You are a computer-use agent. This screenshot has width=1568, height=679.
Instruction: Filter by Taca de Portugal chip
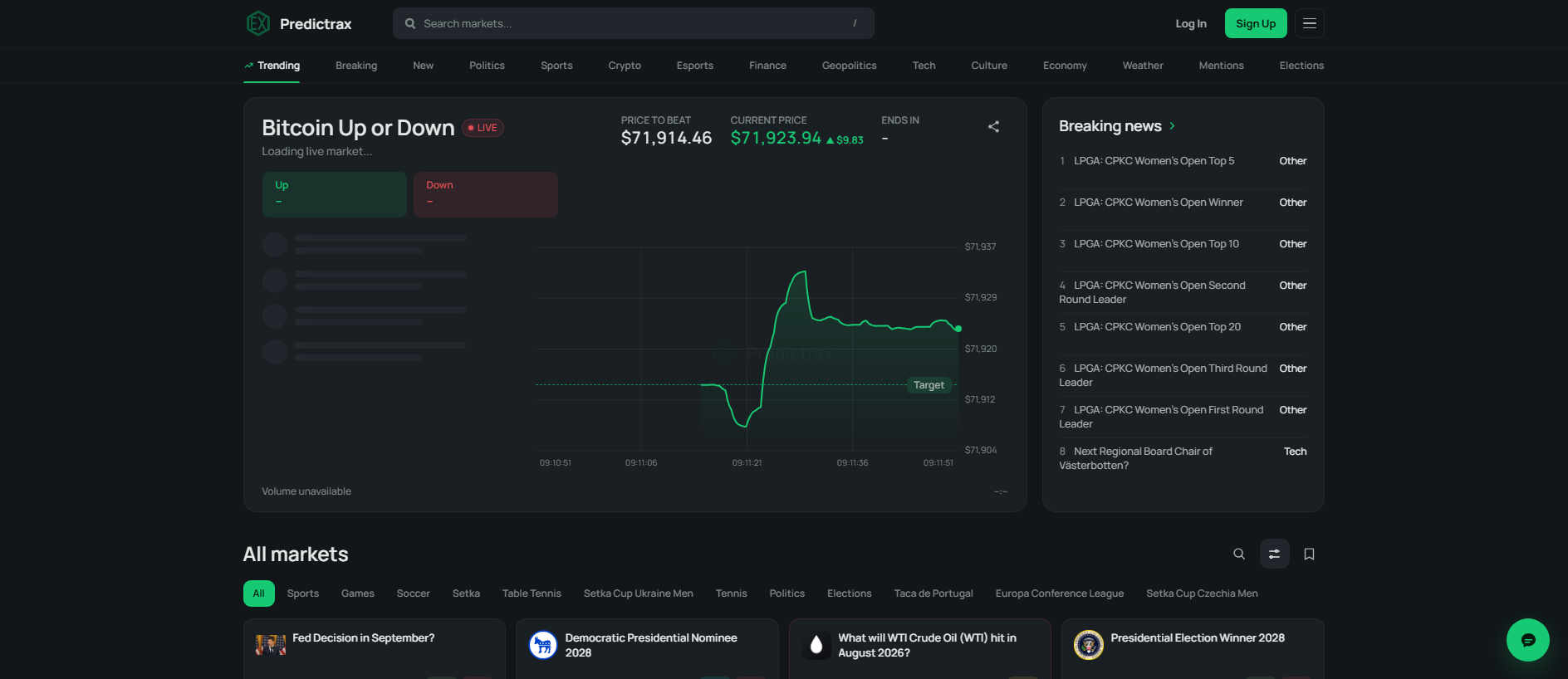[933, 594]
